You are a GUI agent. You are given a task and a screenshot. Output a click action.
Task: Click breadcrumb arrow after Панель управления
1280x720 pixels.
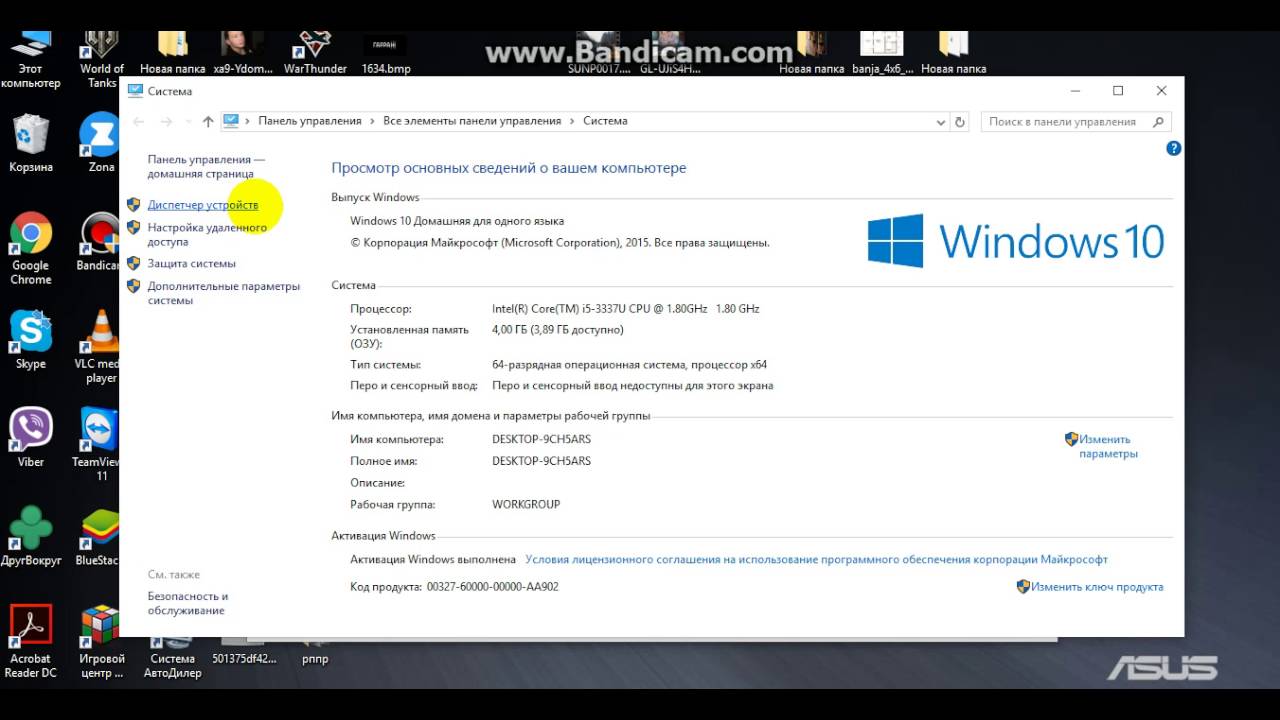372,121
